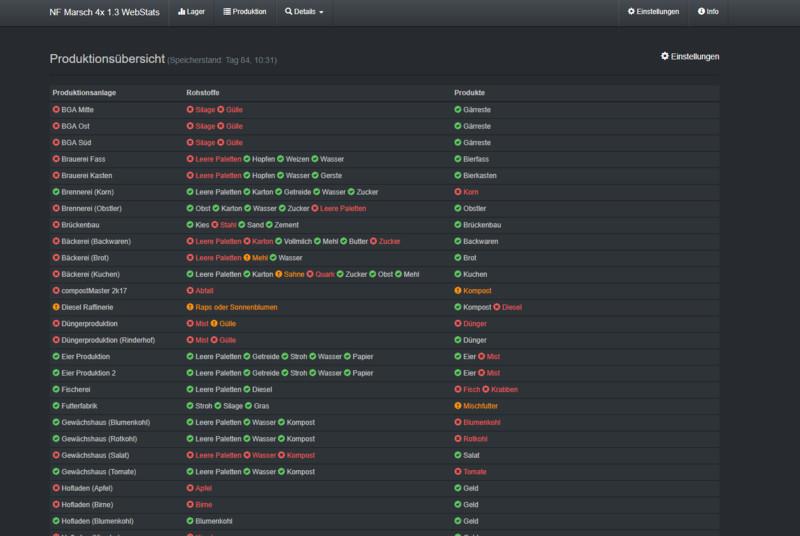Click Obstler product text
This screenshot has width=800, height=536.
[474, 208]
